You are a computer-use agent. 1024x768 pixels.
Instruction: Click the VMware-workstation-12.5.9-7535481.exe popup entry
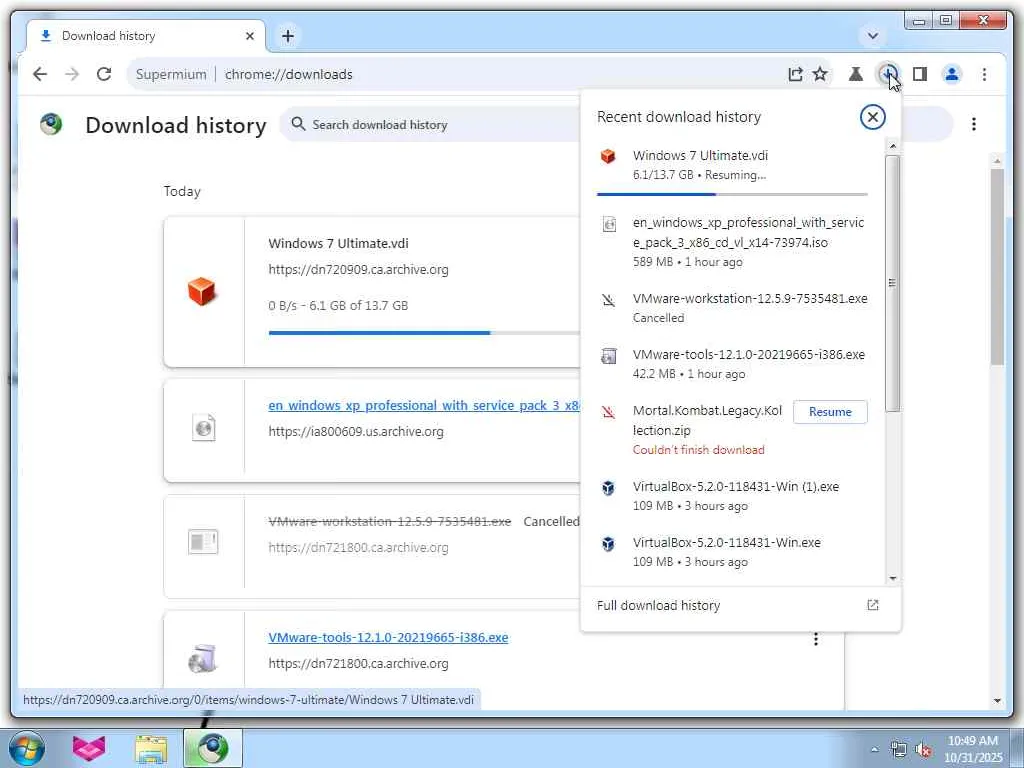pyautogui.click(x=732, y=308)
